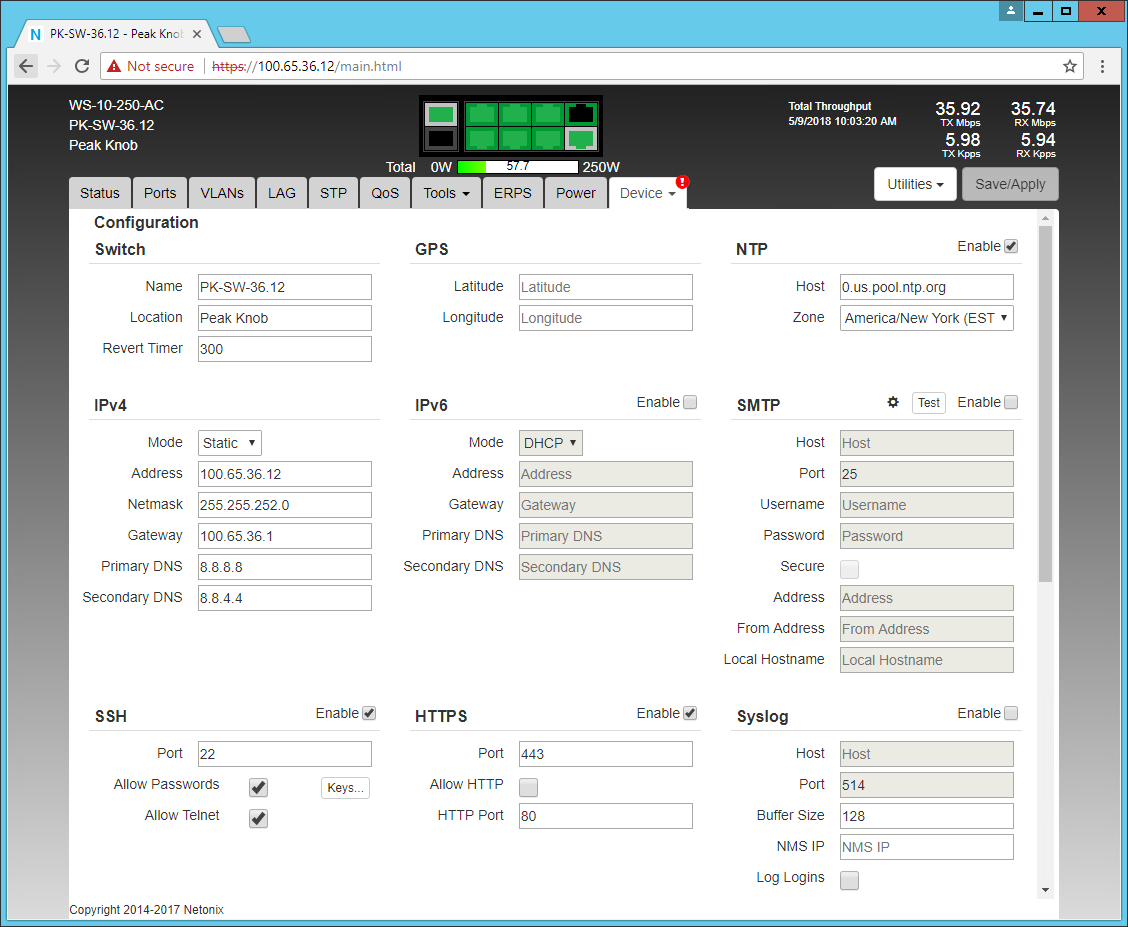This screenshot has height=927, width=1128.
Task: Switch to the VLANs tab
Action: 221,193
